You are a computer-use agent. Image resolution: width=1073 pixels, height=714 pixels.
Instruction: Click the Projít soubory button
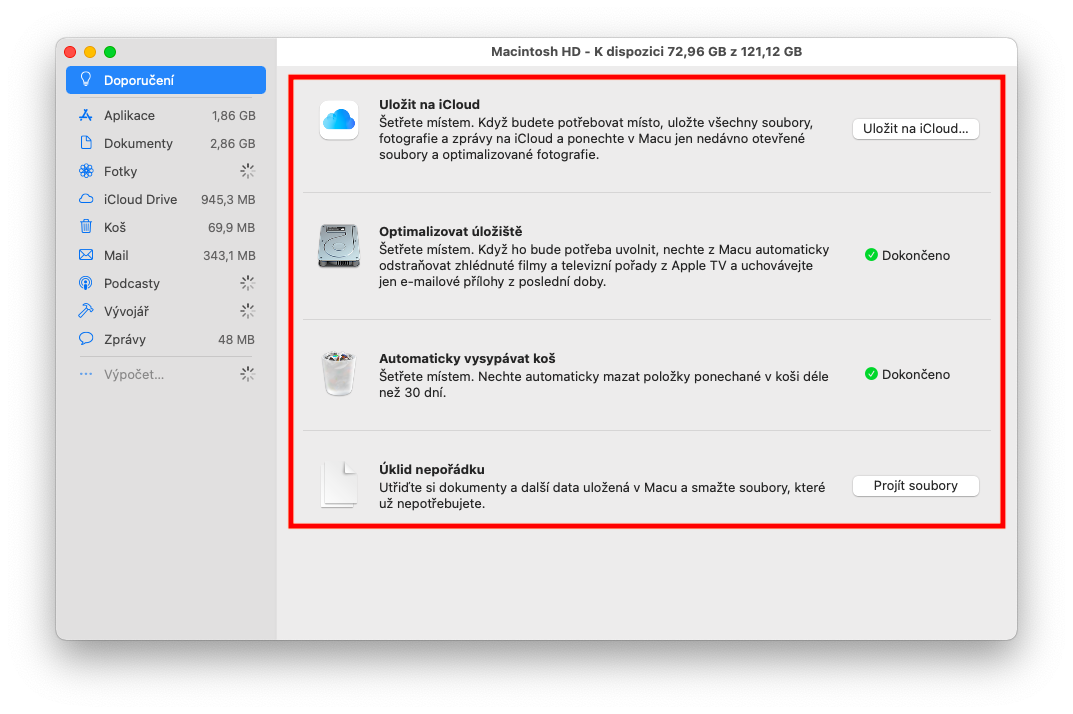click(915, 486)
